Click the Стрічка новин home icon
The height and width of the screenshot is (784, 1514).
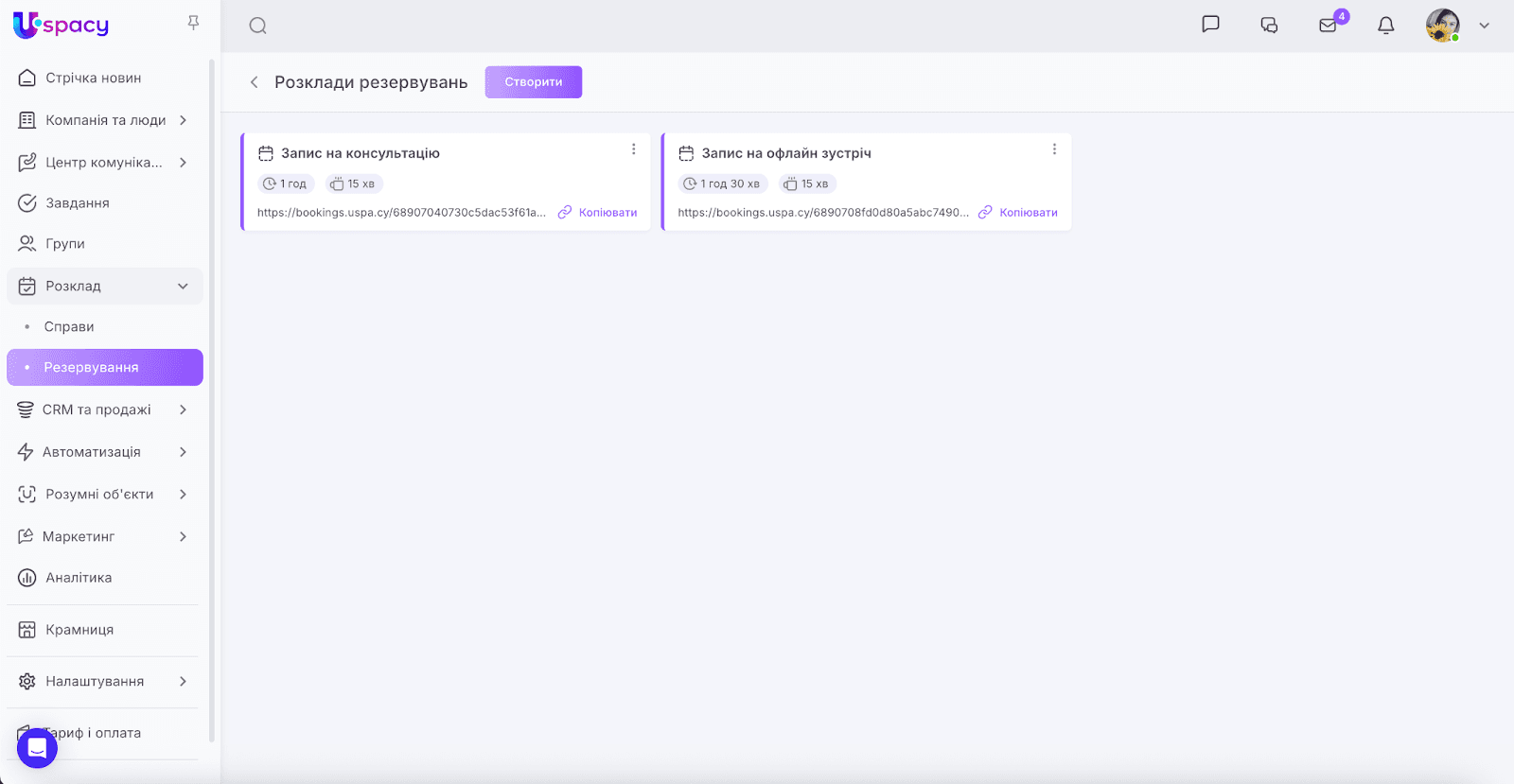point(27,78)
